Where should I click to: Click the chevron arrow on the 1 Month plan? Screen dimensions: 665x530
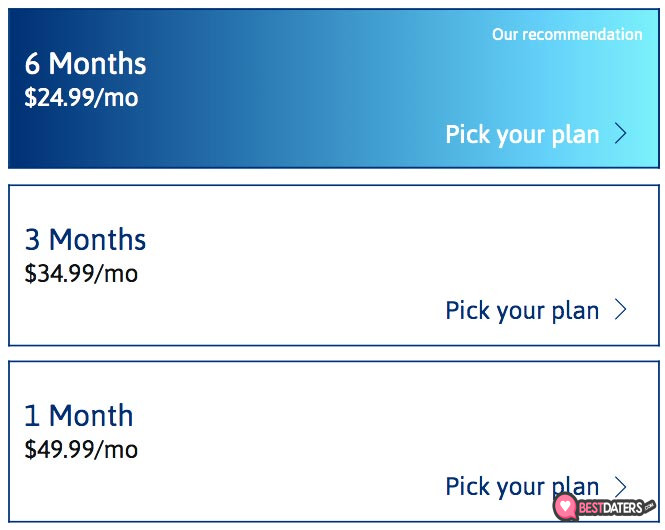[x=621, y=486]
